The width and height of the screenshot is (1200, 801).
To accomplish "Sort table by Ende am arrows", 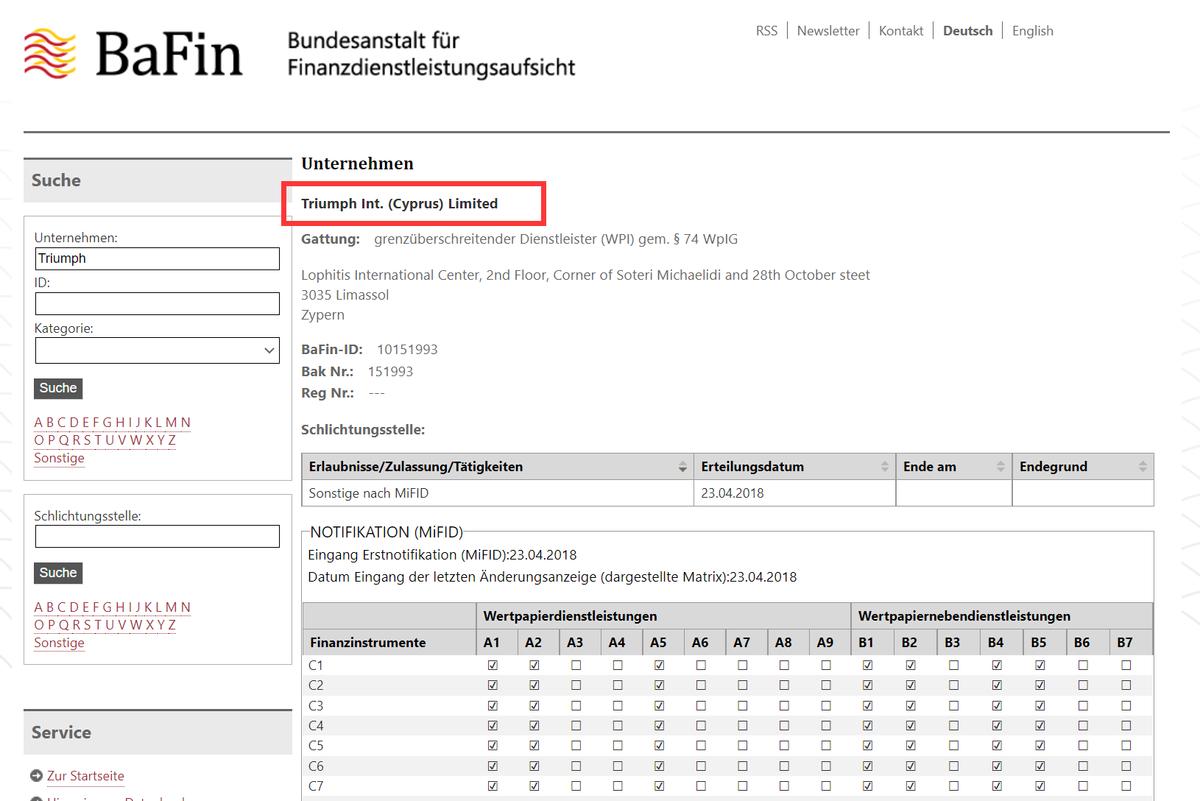I will pyautogui.click(x=1001, y=467).
